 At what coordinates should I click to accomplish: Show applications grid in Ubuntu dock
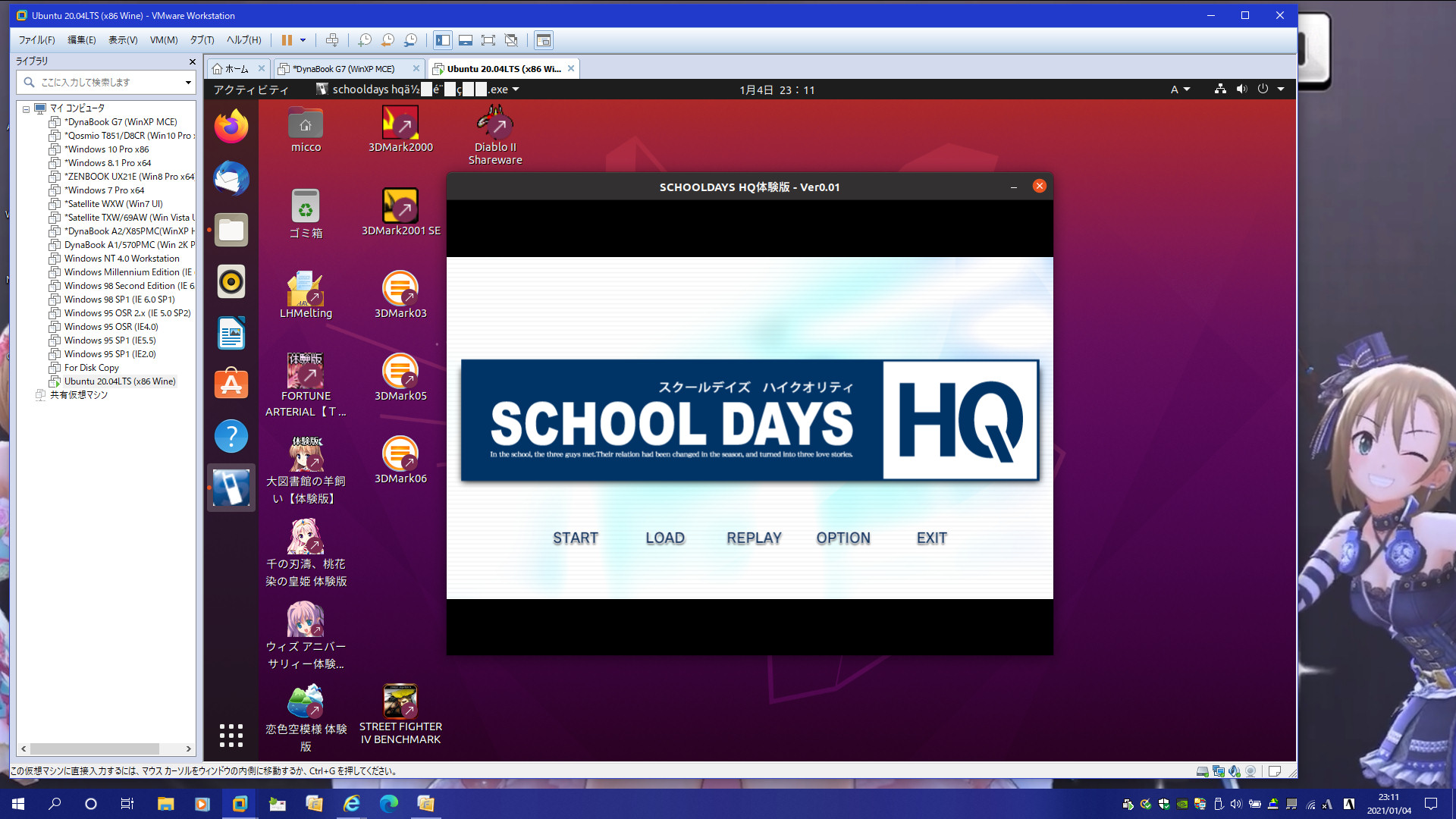pos(231,735)
